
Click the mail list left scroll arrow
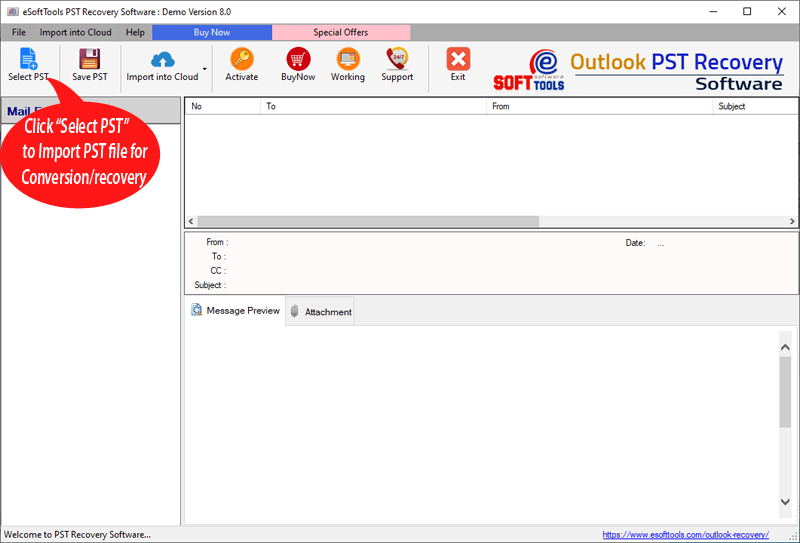point(191,221)
